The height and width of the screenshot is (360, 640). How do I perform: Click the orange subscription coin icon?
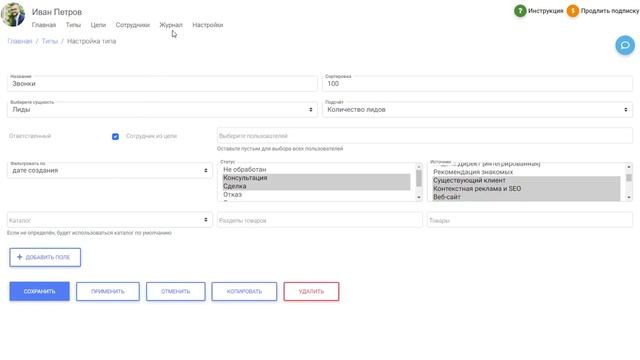point(573,11)
